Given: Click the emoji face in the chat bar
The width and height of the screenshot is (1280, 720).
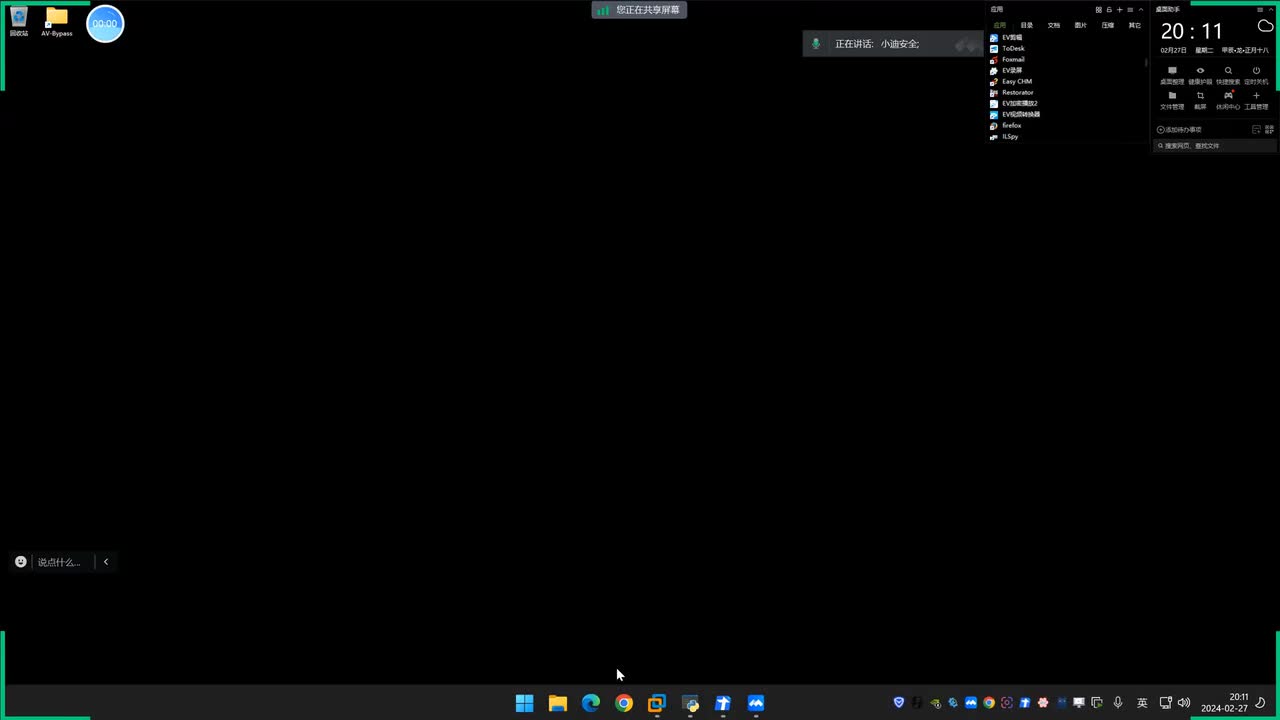Looking at the screenshot, I should [x=21, y=562].
